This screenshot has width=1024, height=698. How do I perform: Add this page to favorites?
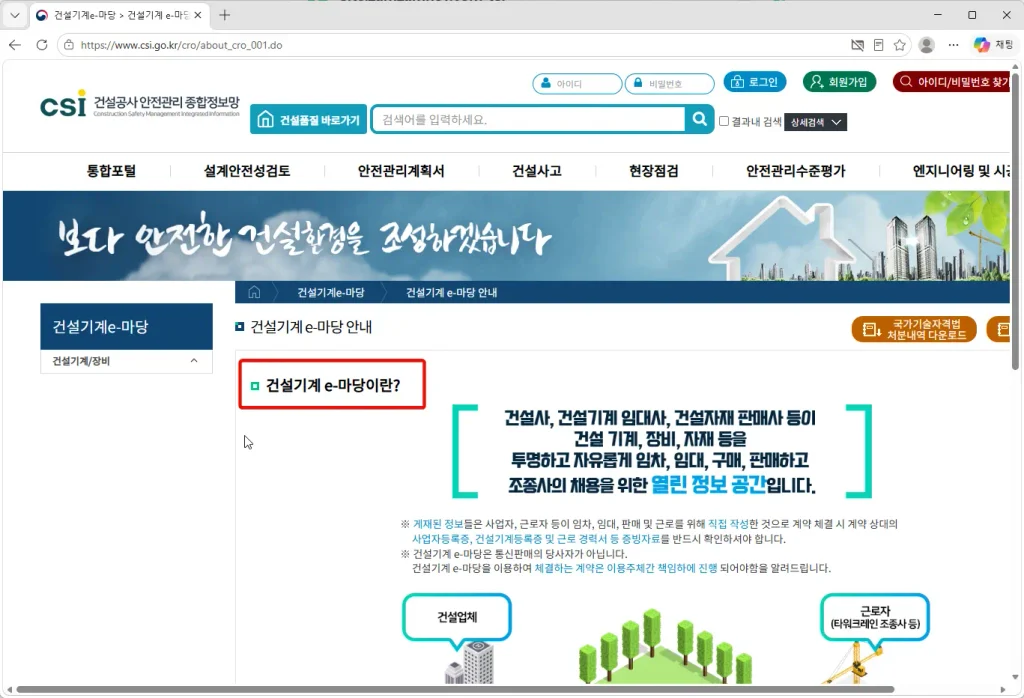(900, 45)
